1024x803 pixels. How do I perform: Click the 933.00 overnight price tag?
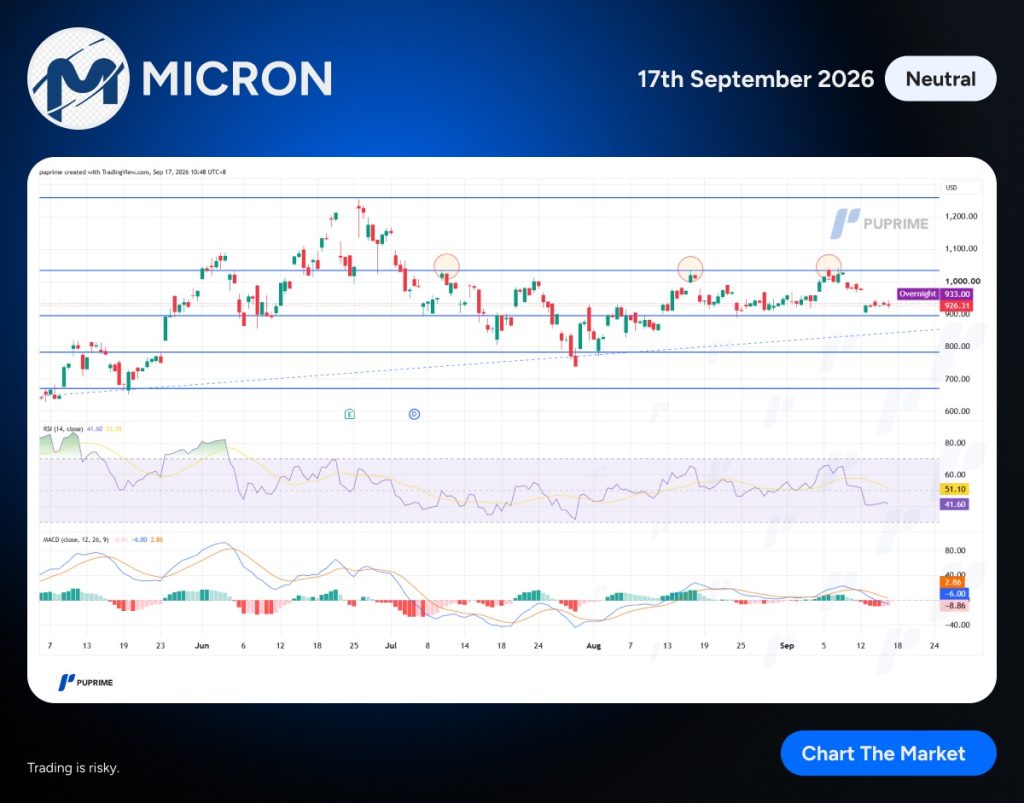[x=957, y=294]
